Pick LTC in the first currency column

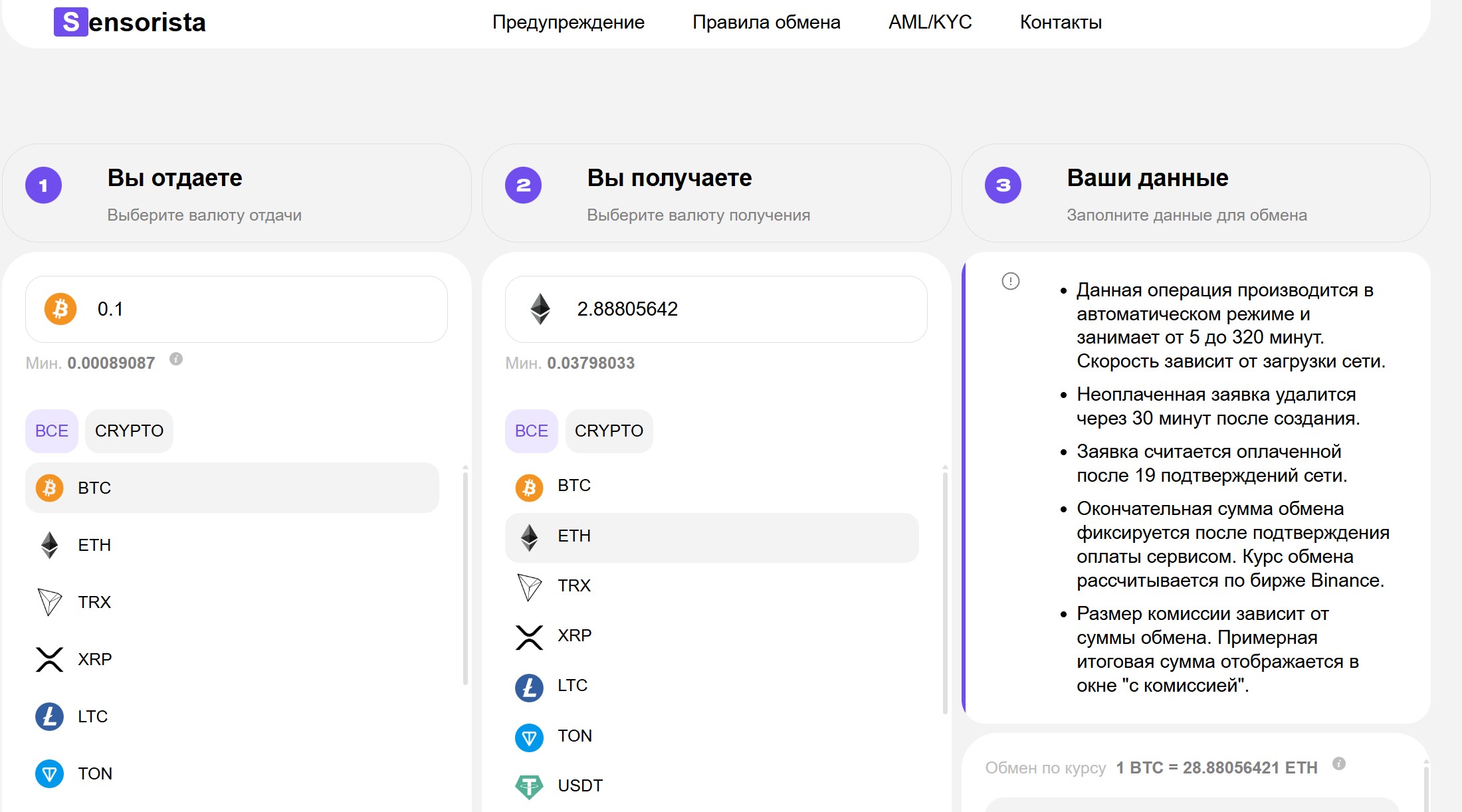(x=92, y=716)
